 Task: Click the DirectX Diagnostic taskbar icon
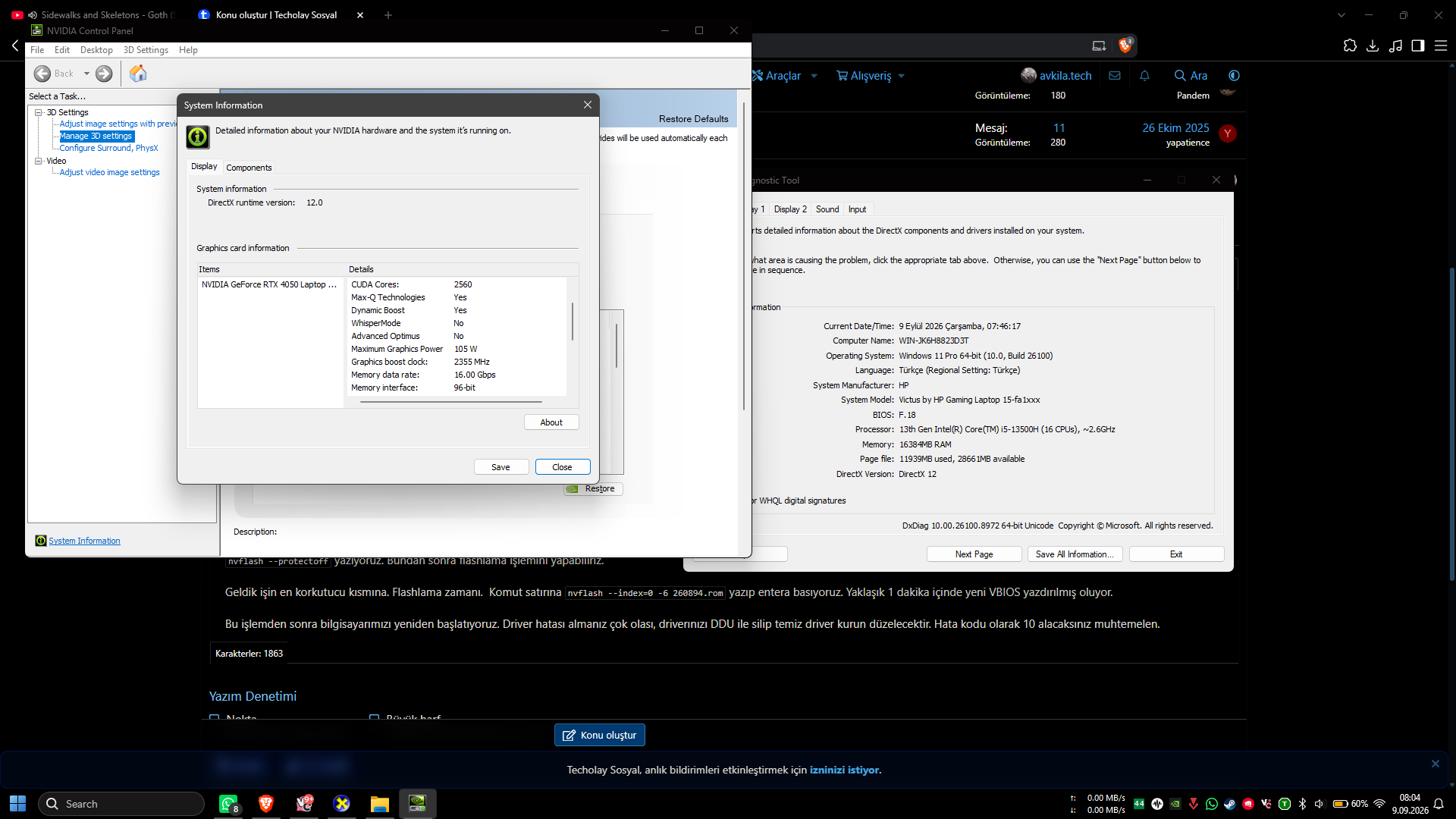[x=342, y=804]
